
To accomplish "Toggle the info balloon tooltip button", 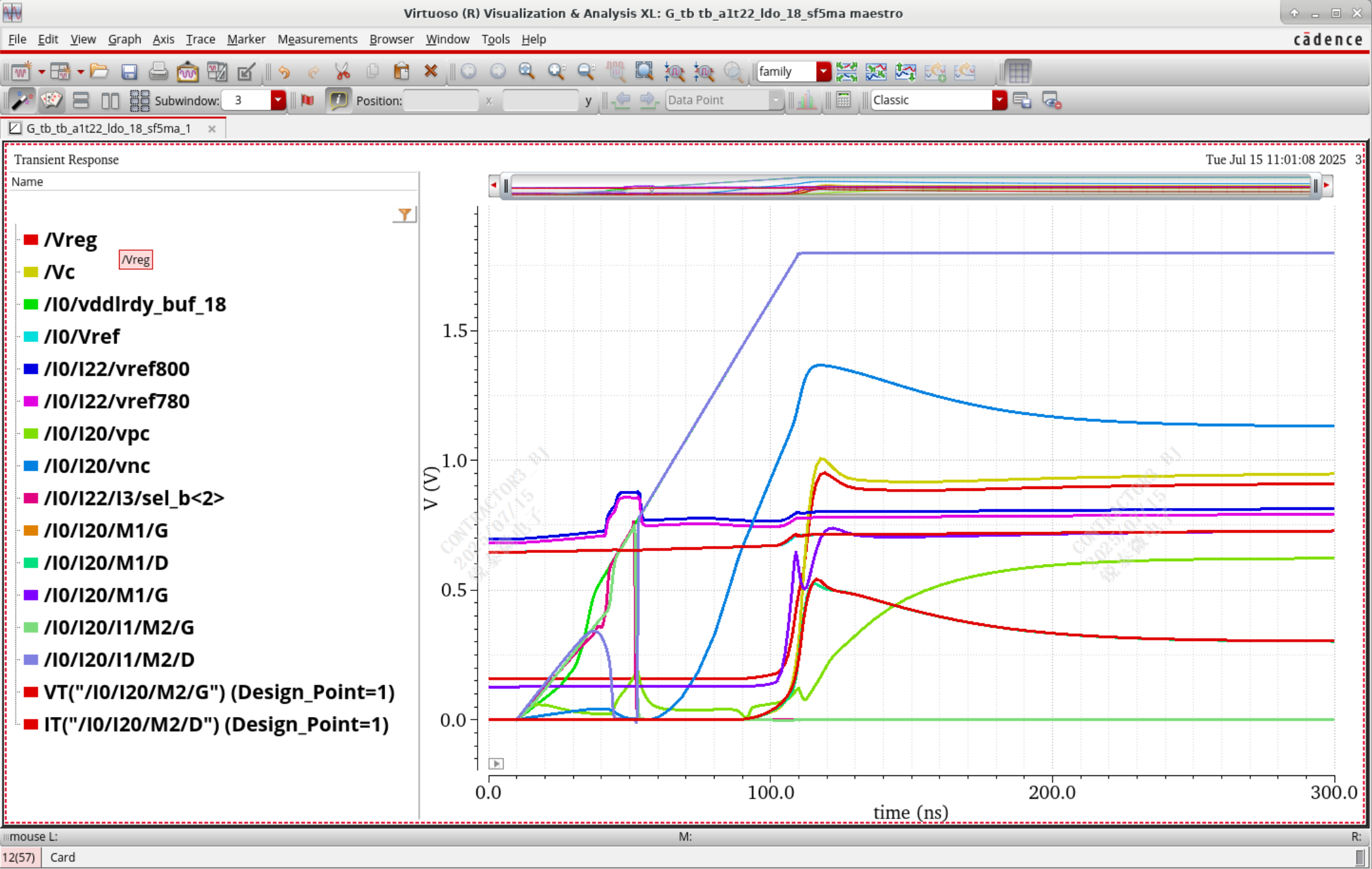I will click(x=338, y=100).
